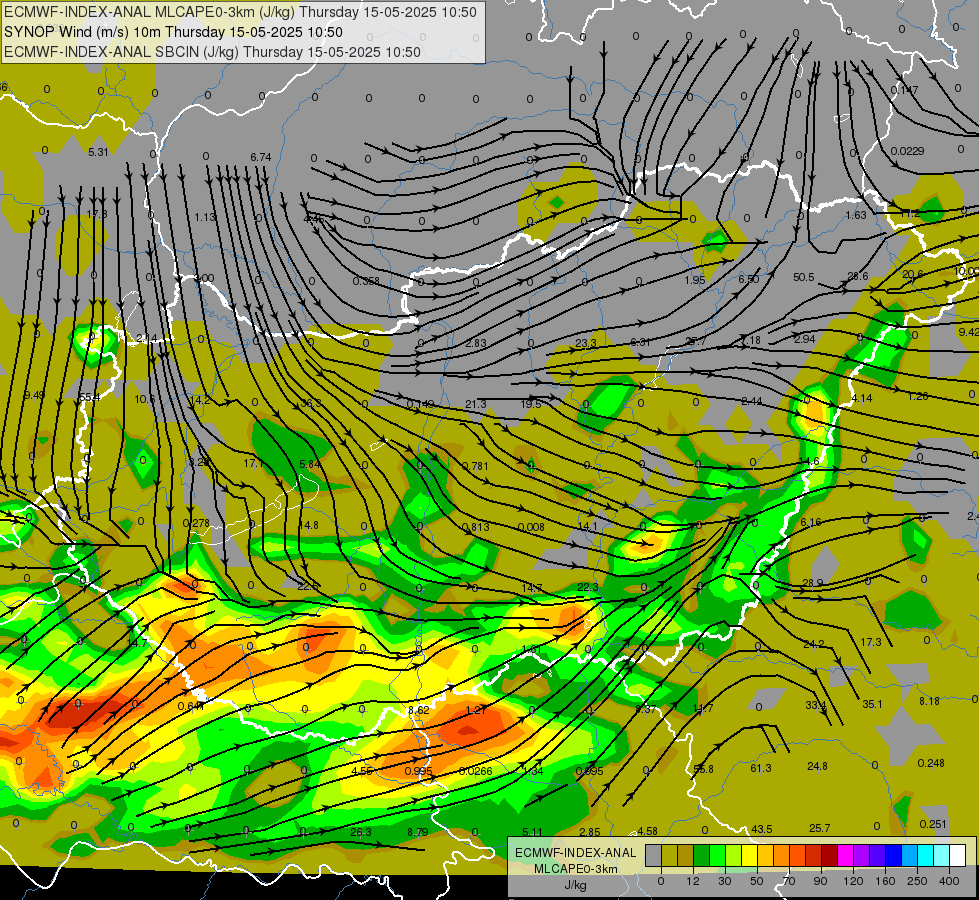
Task: Click the map value 28.9
Action: [812, 583]
